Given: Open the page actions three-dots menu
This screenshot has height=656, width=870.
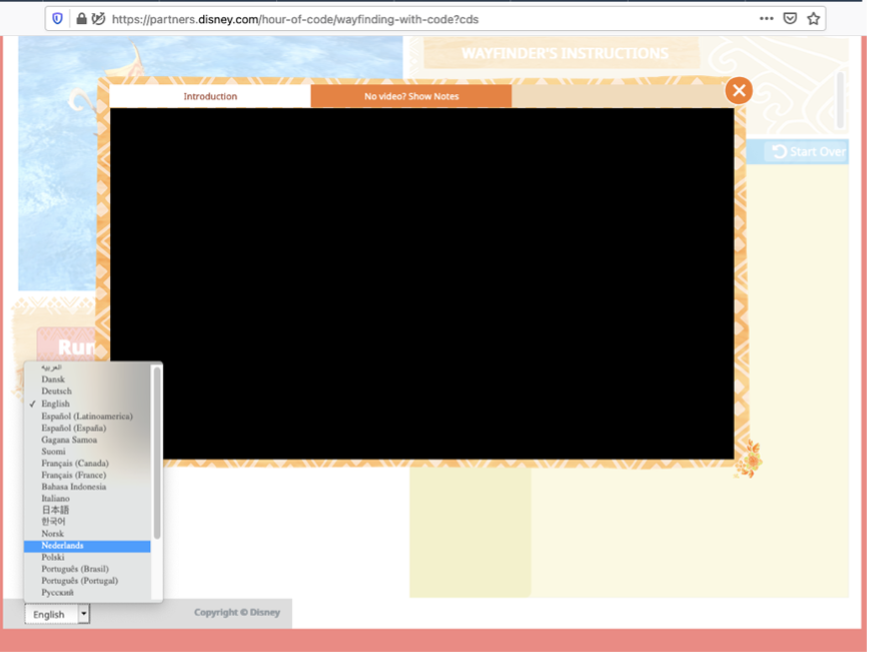Looking at the screenshot, I should [766, 19].
